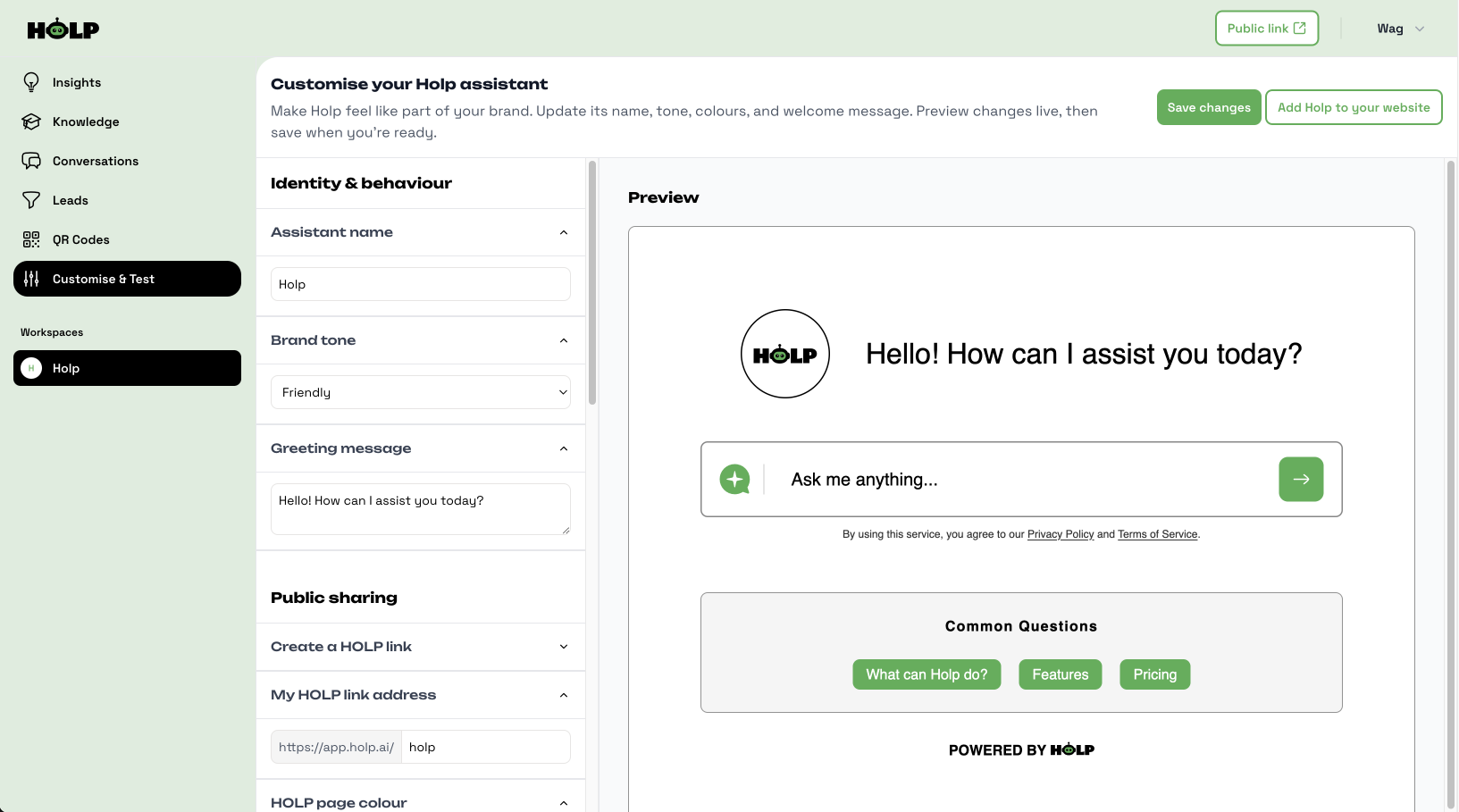Click the Greeting message text area
Viewport: 1459px width, 812px height.
coord(421,509)
